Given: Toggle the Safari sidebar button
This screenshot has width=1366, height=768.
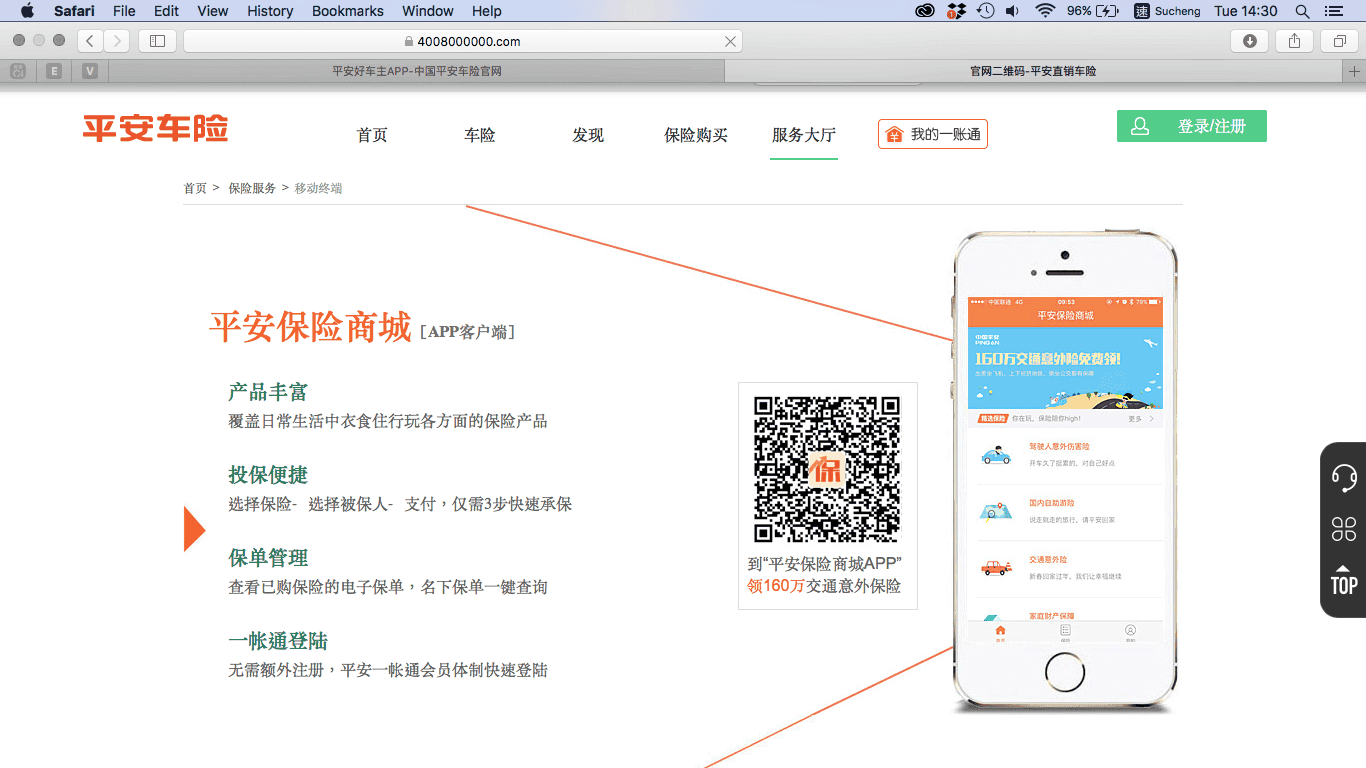Looking at the screenshot, I should point(157,41).
